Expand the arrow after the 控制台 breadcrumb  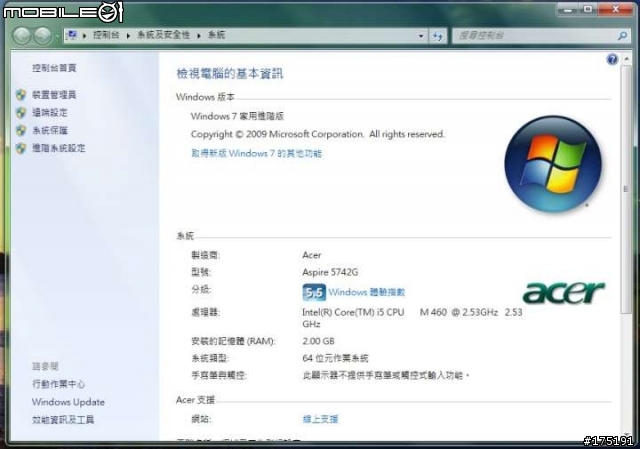click(x=128, y=36)
